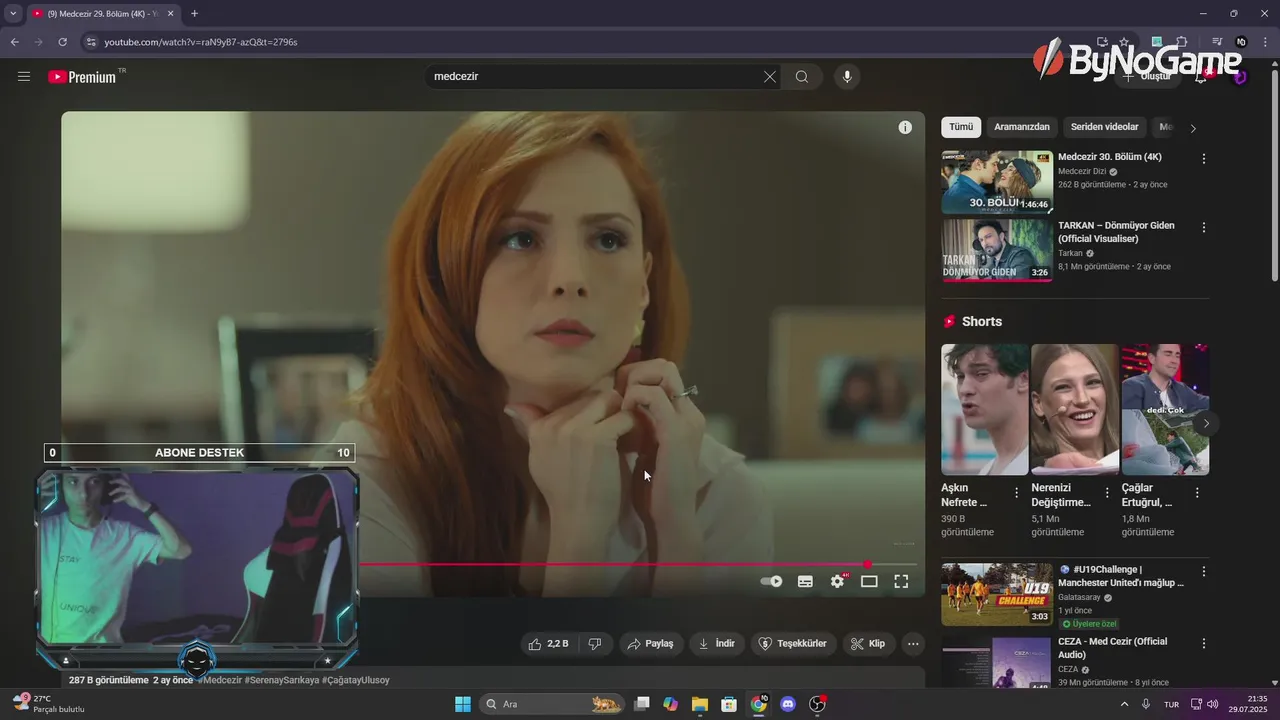1280x720 pixels.
Task: Select the Aramanızdan filter chip
Action: [x=1022, y=127]
